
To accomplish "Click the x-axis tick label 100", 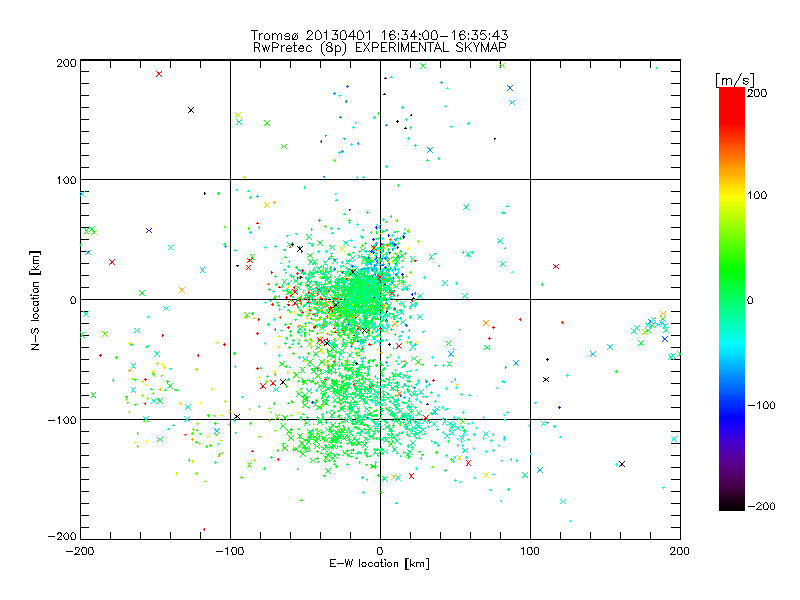I will coord(530,551).
